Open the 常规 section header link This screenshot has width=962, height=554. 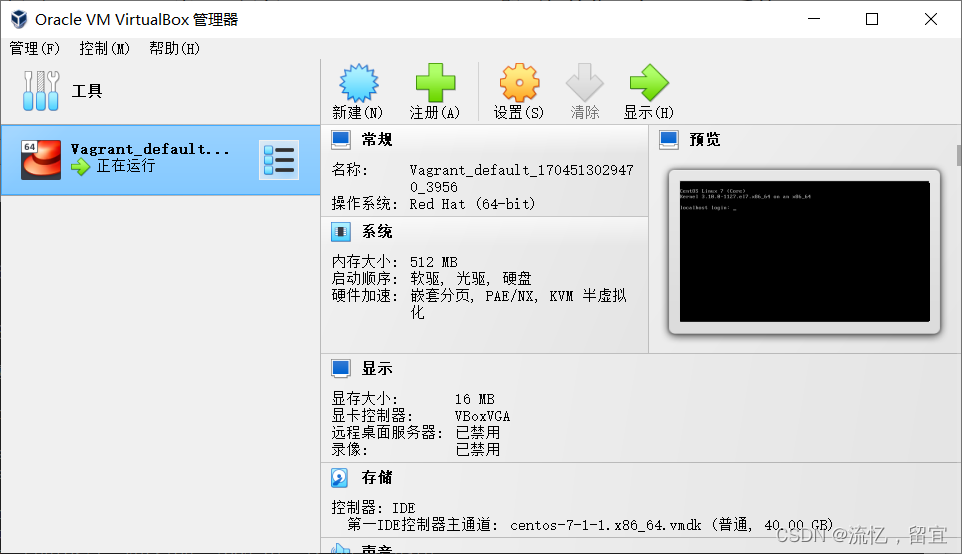click(377, 140)
